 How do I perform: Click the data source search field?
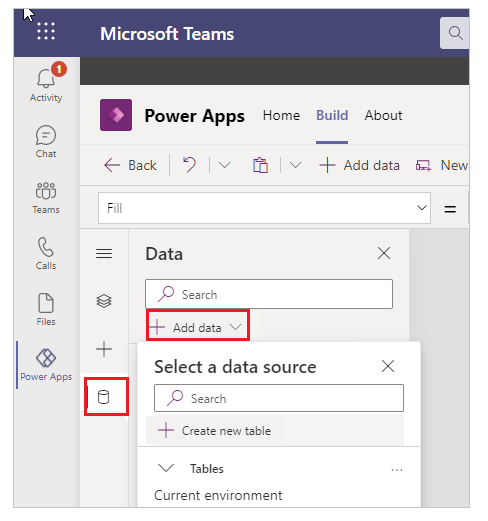click(x=279, y=398)
